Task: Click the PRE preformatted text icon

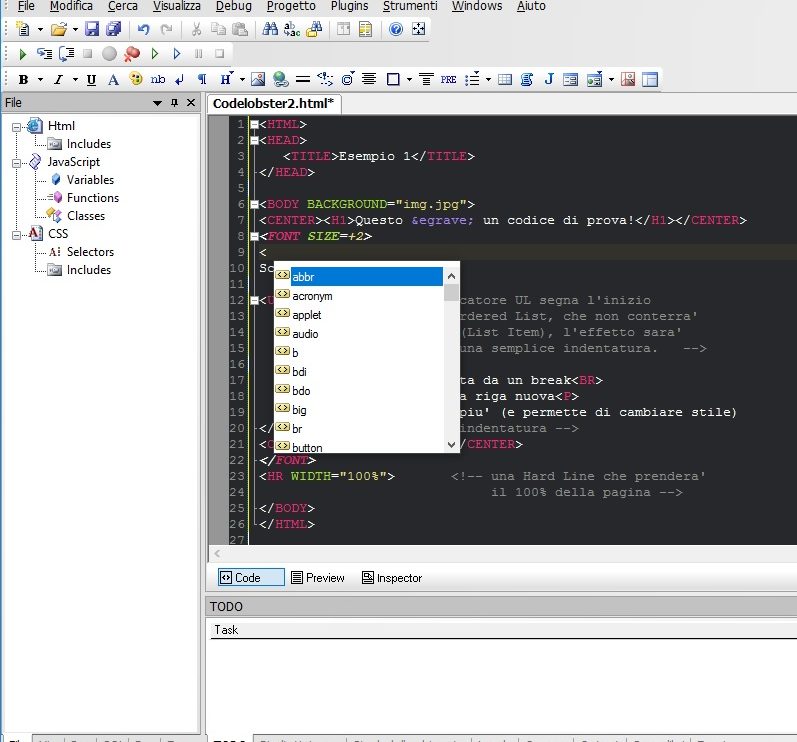Action: pos(448,80)
